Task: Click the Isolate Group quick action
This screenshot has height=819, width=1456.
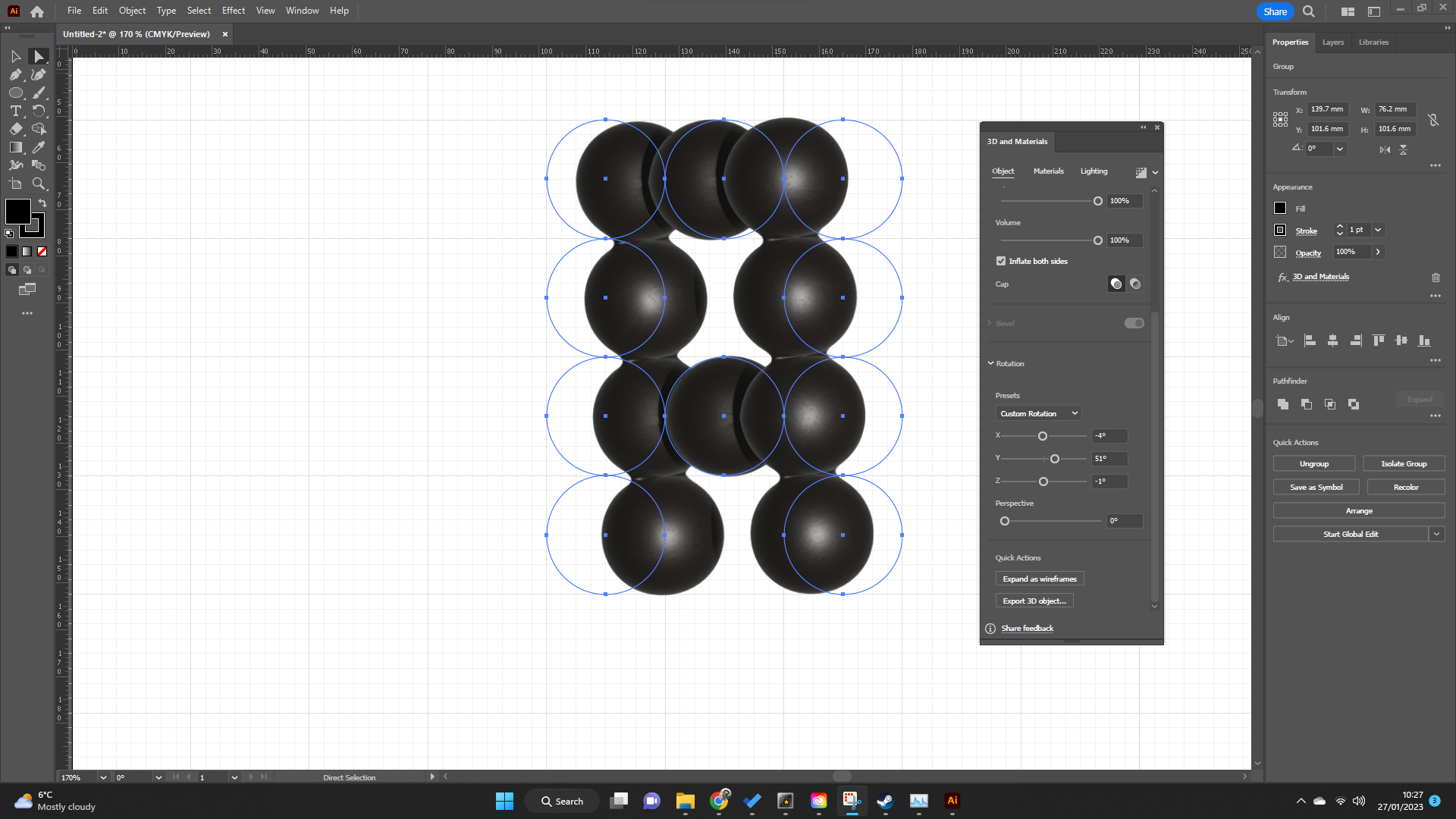Action: (x=1404, y=463)
